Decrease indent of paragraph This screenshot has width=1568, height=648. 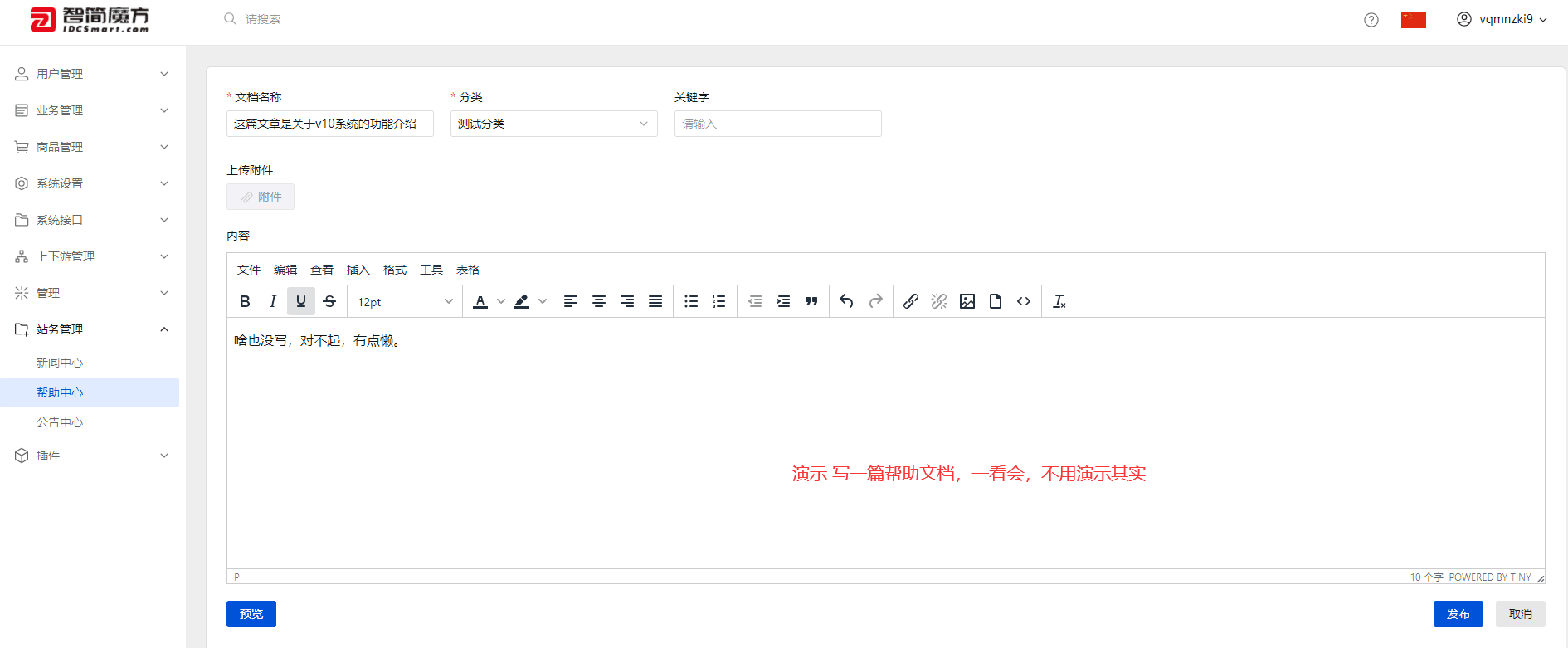[x=755, y=301]
